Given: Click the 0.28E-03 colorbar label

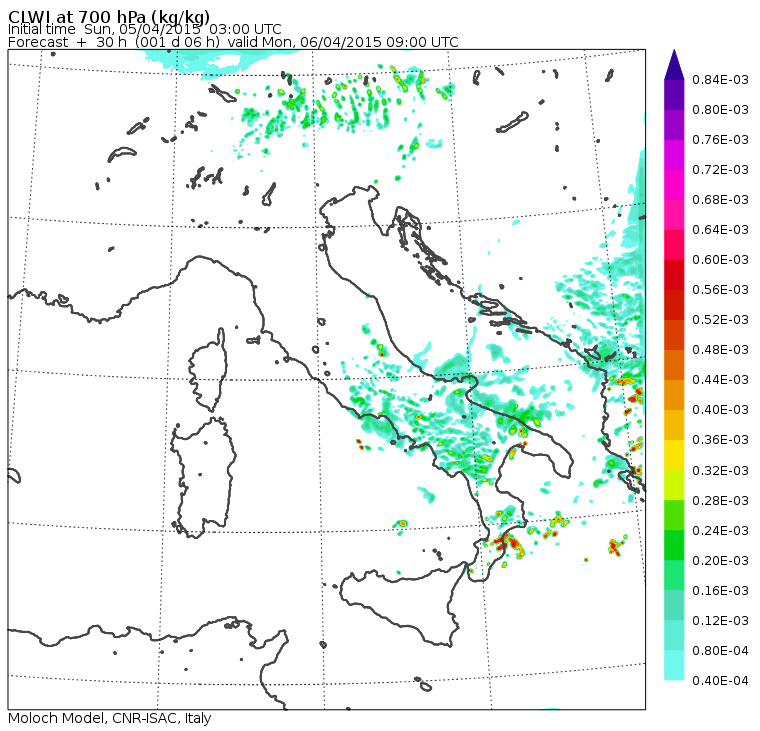Looking at the screenshot, I should pos(720,501).
